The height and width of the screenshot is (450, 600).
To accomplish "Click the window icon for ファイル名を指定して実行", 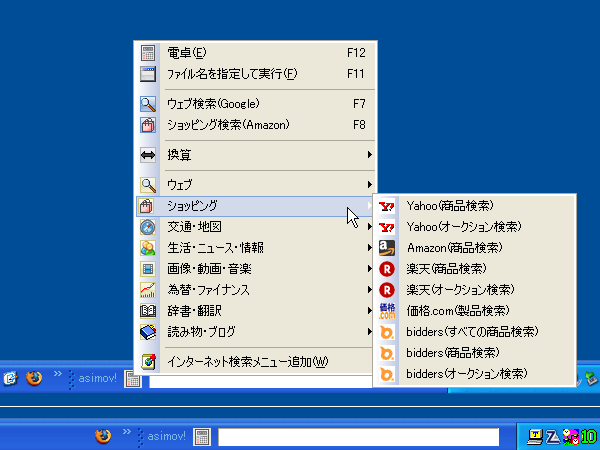I will pos(148,73).
